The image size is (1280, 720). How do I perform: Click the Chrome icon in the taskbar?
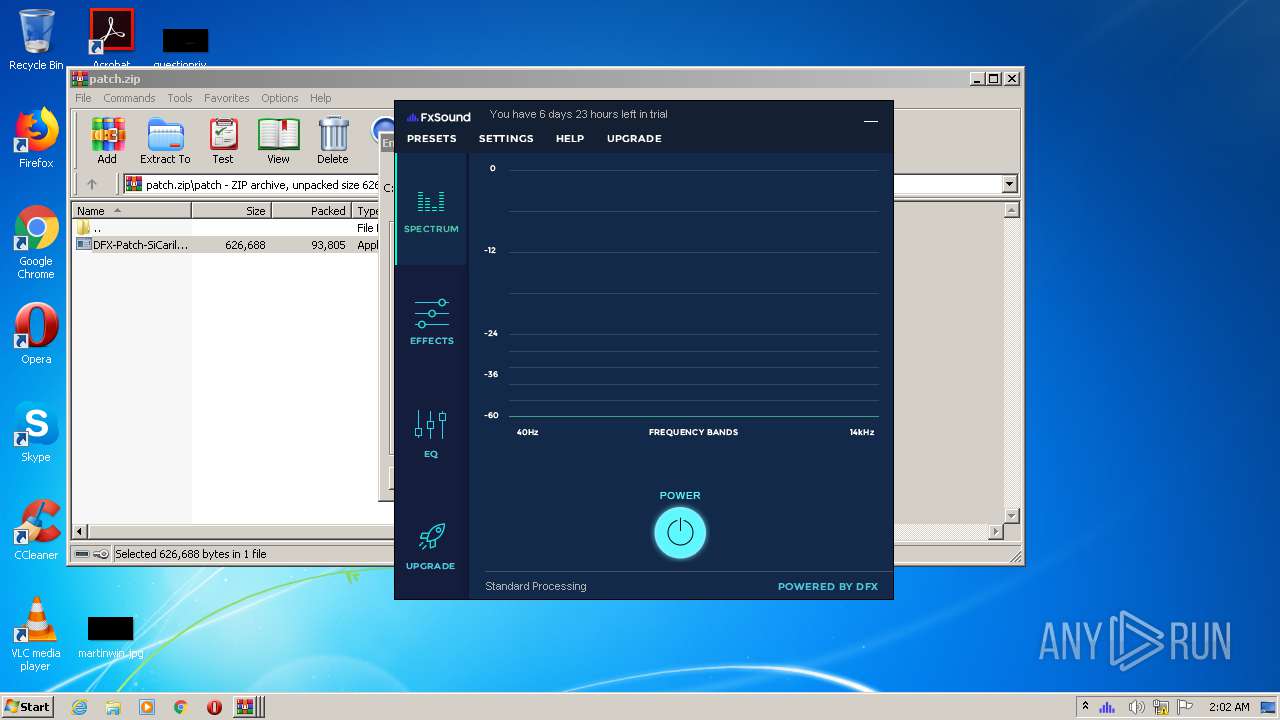point(181,707)
